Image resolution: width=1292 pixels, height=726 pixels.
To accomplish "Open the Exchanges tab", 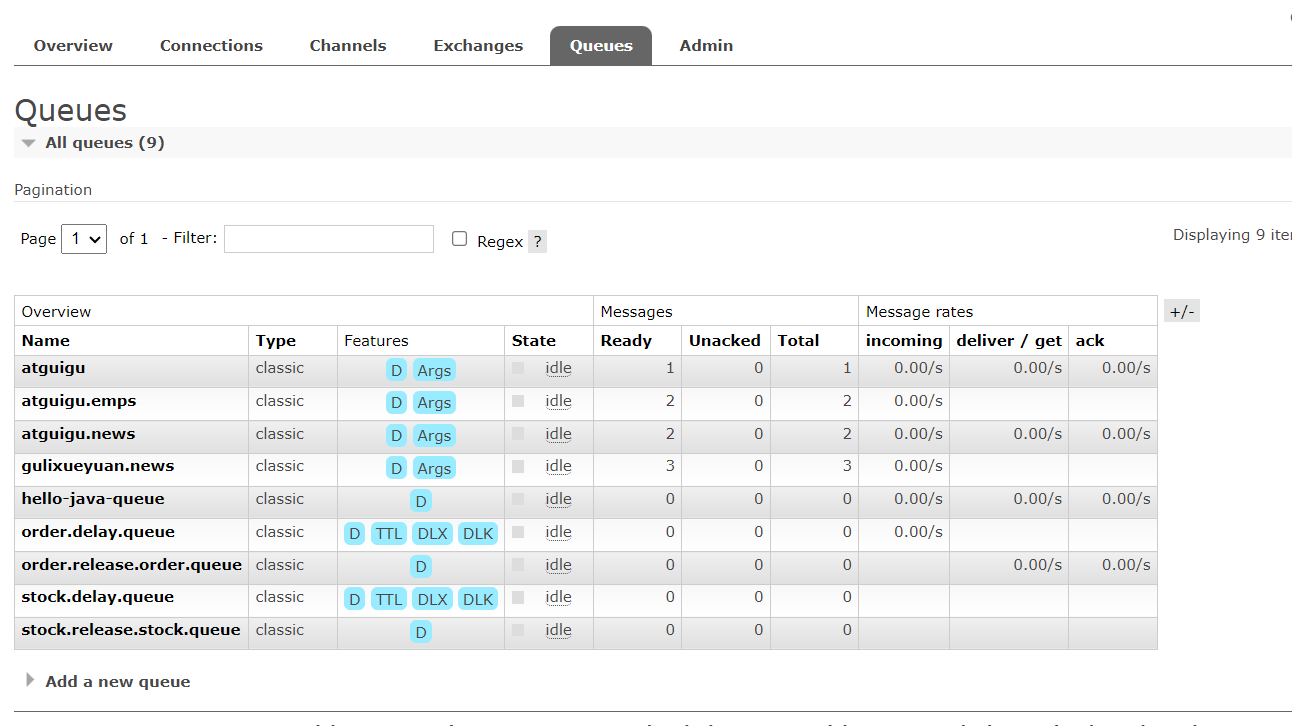I will click(478, 46).
